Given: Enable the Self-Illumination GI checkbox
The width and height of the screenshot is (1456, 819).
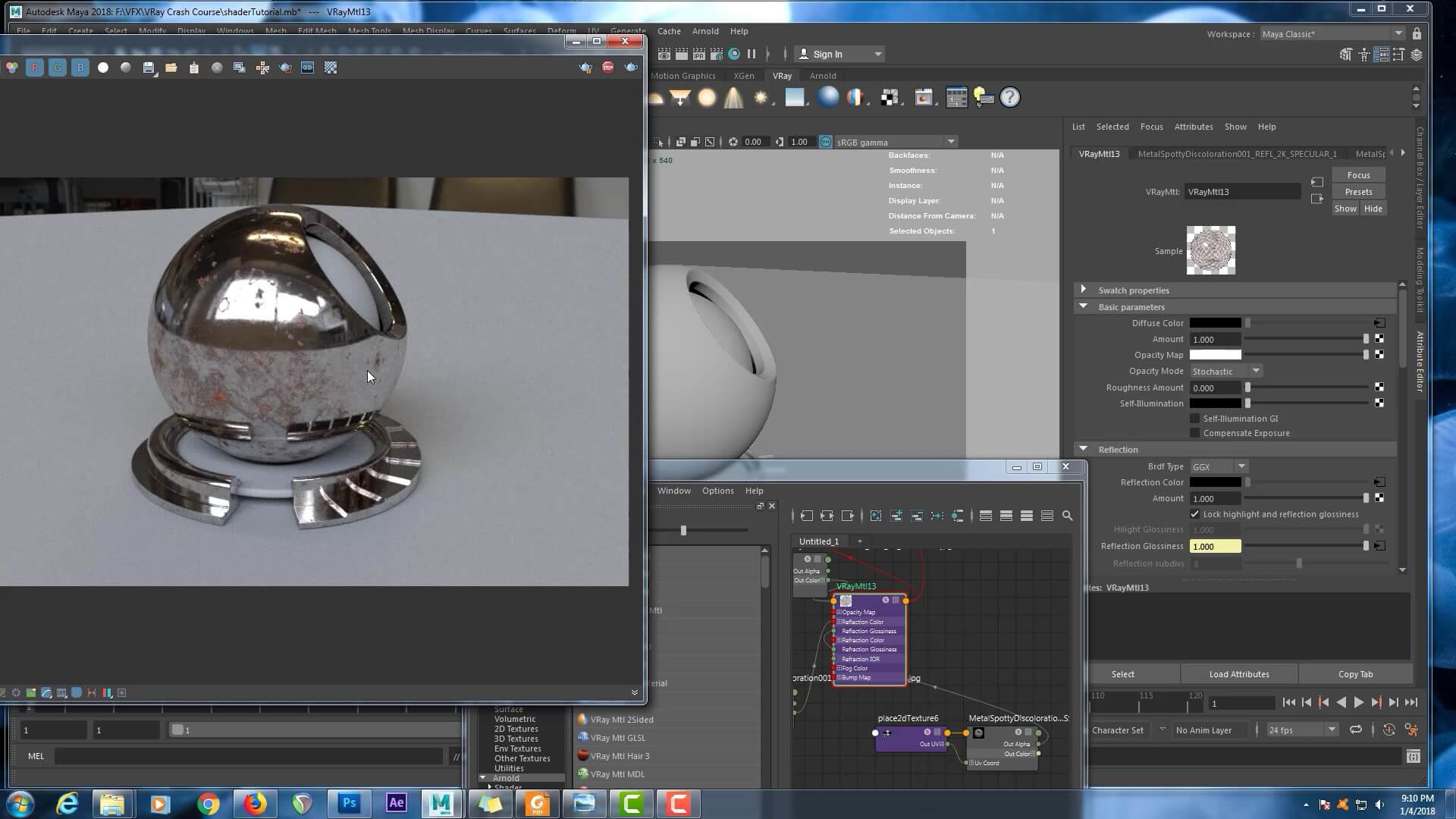Looking at the screenshot, I should pos(1195,419).
